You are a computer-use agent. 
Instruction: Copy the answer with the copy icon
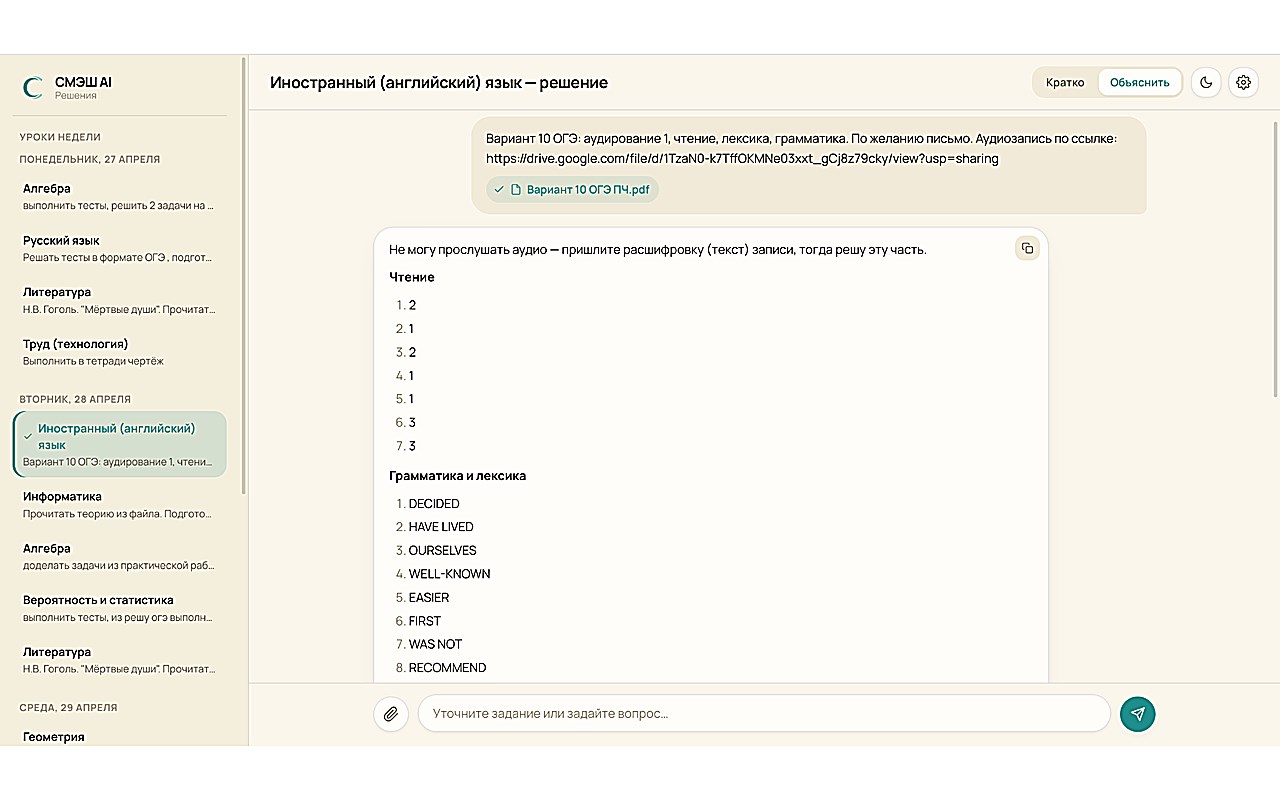point(1027,248)
